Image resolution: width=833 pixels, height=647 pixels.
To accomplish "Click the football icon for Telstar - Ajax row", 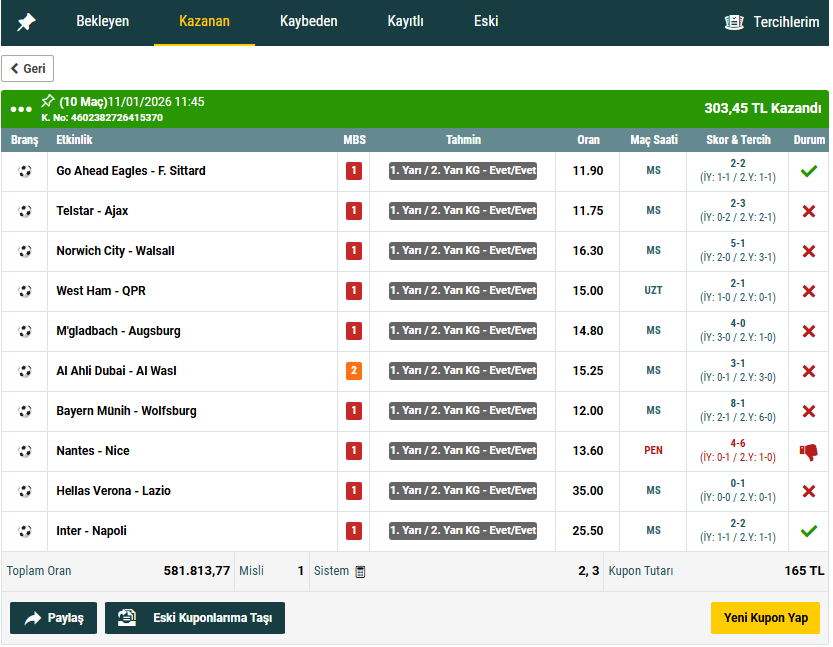I will click(24, 211).
